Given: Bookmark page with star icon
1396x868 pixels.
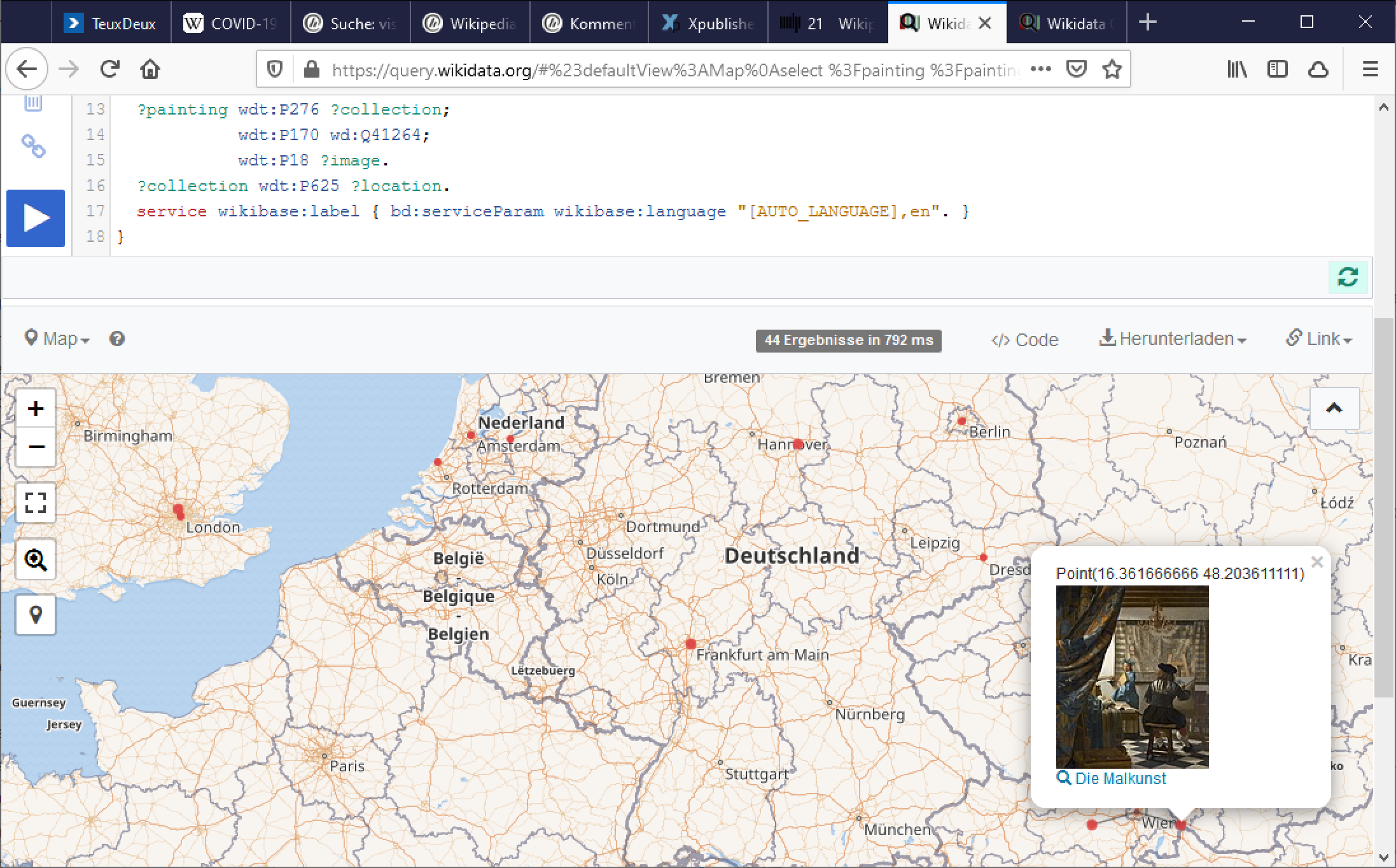Looking at the screenshot, I should 1112,69.
